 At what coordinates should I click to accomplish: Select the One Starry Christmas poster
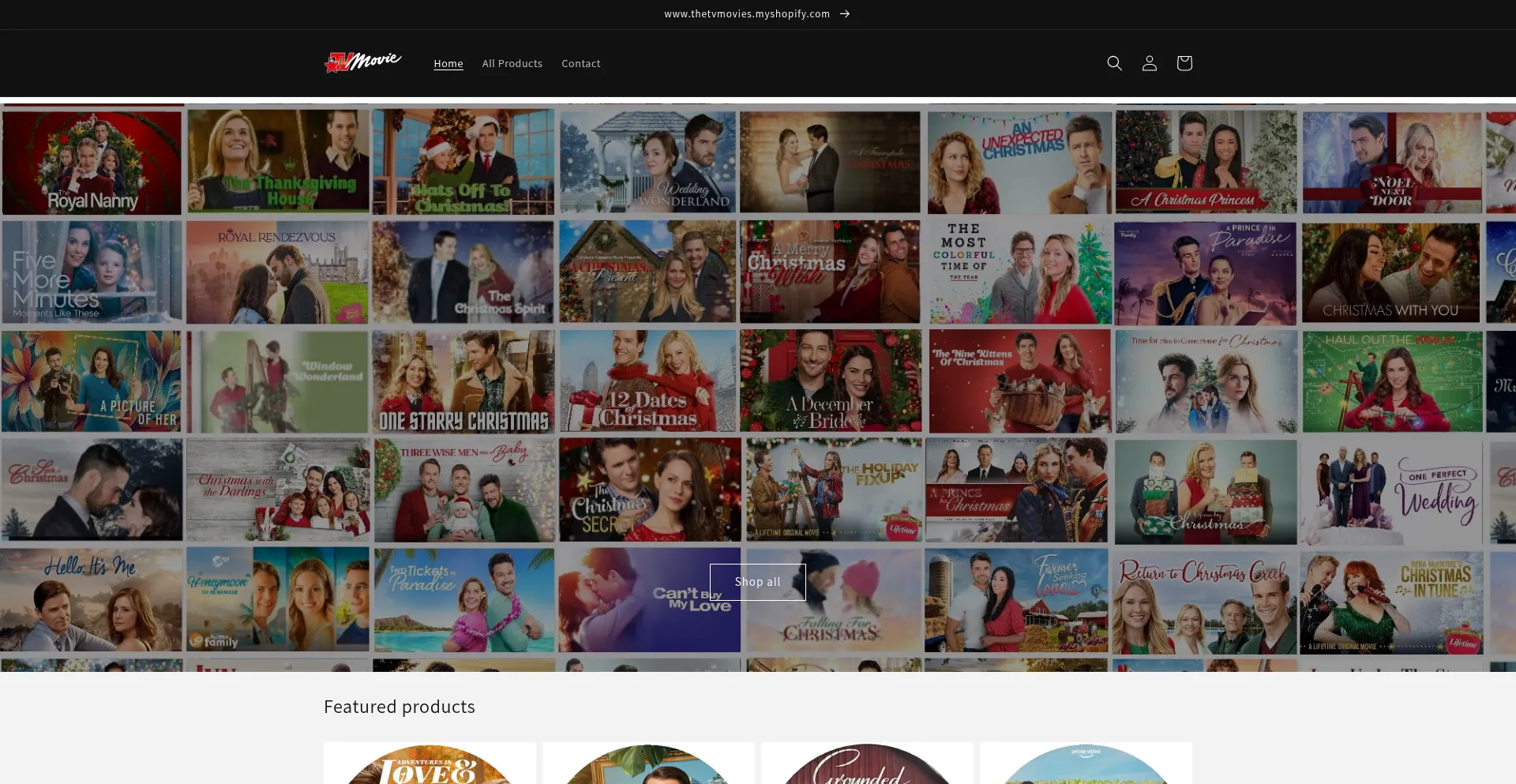(463, 381)
